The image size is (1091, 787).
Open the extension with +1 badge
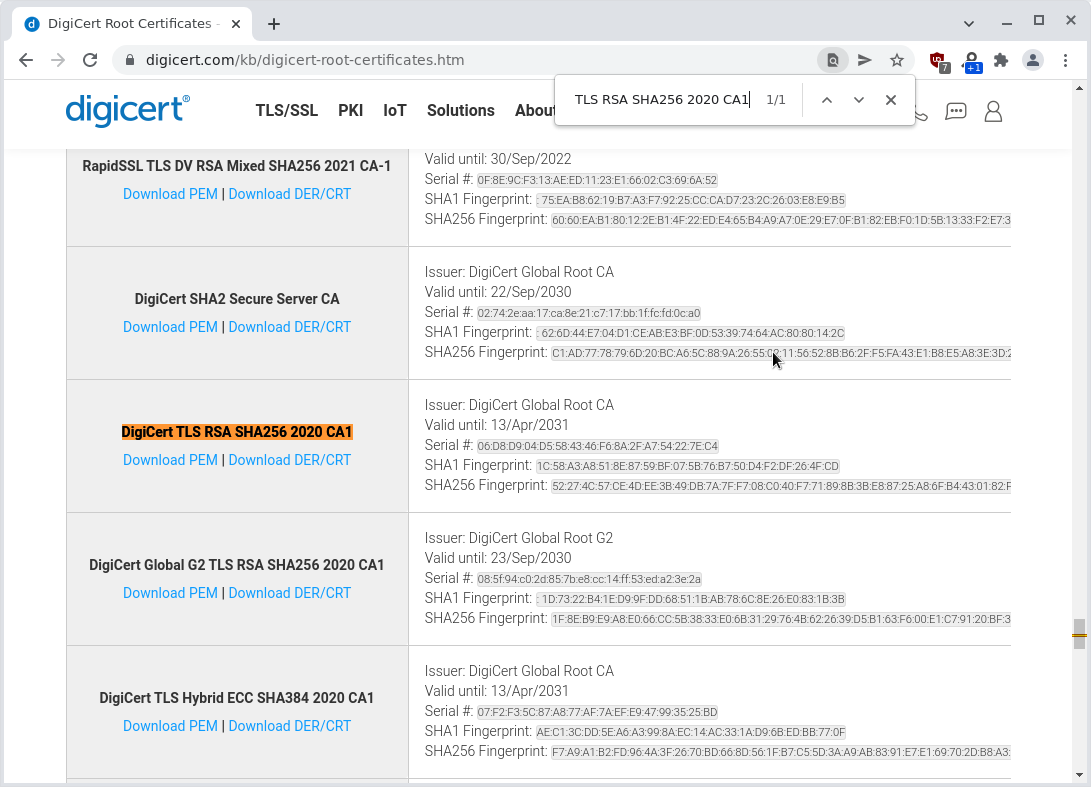pos(971,61)
